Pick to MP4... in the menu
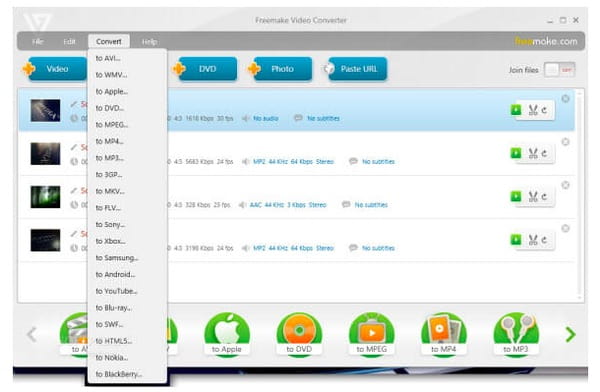The image size is (600, 392). [127, 141]
